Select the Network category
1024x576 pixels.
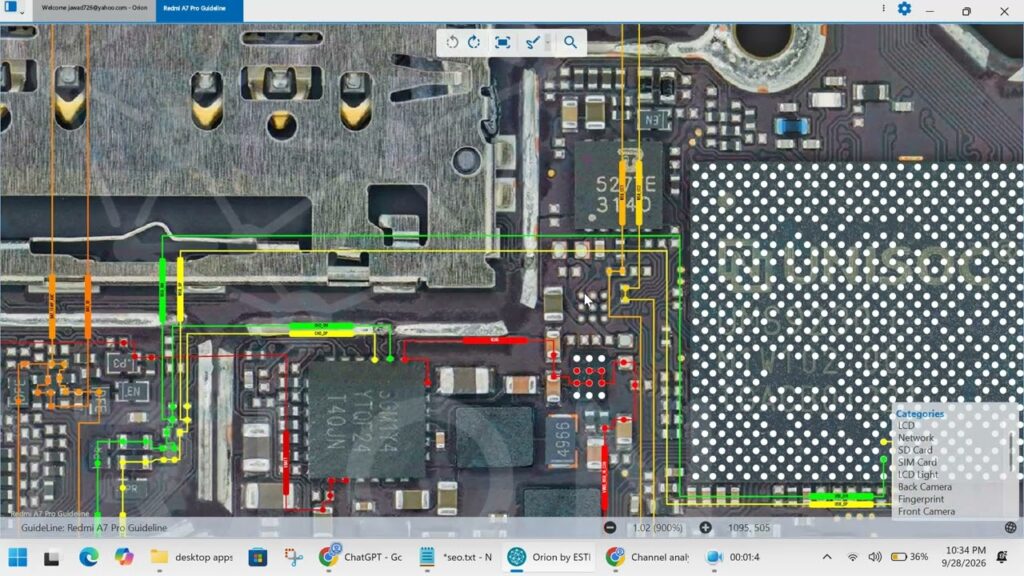(916, 438)
